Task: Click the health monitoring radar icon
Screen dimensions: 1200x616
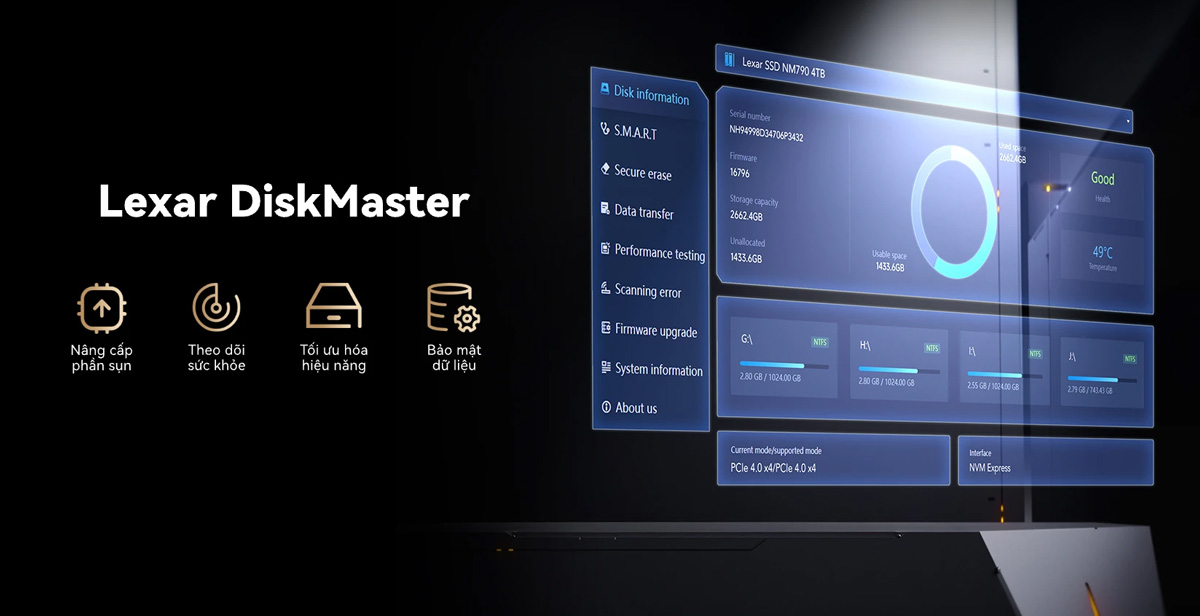Action: click(x=216, y=308)
